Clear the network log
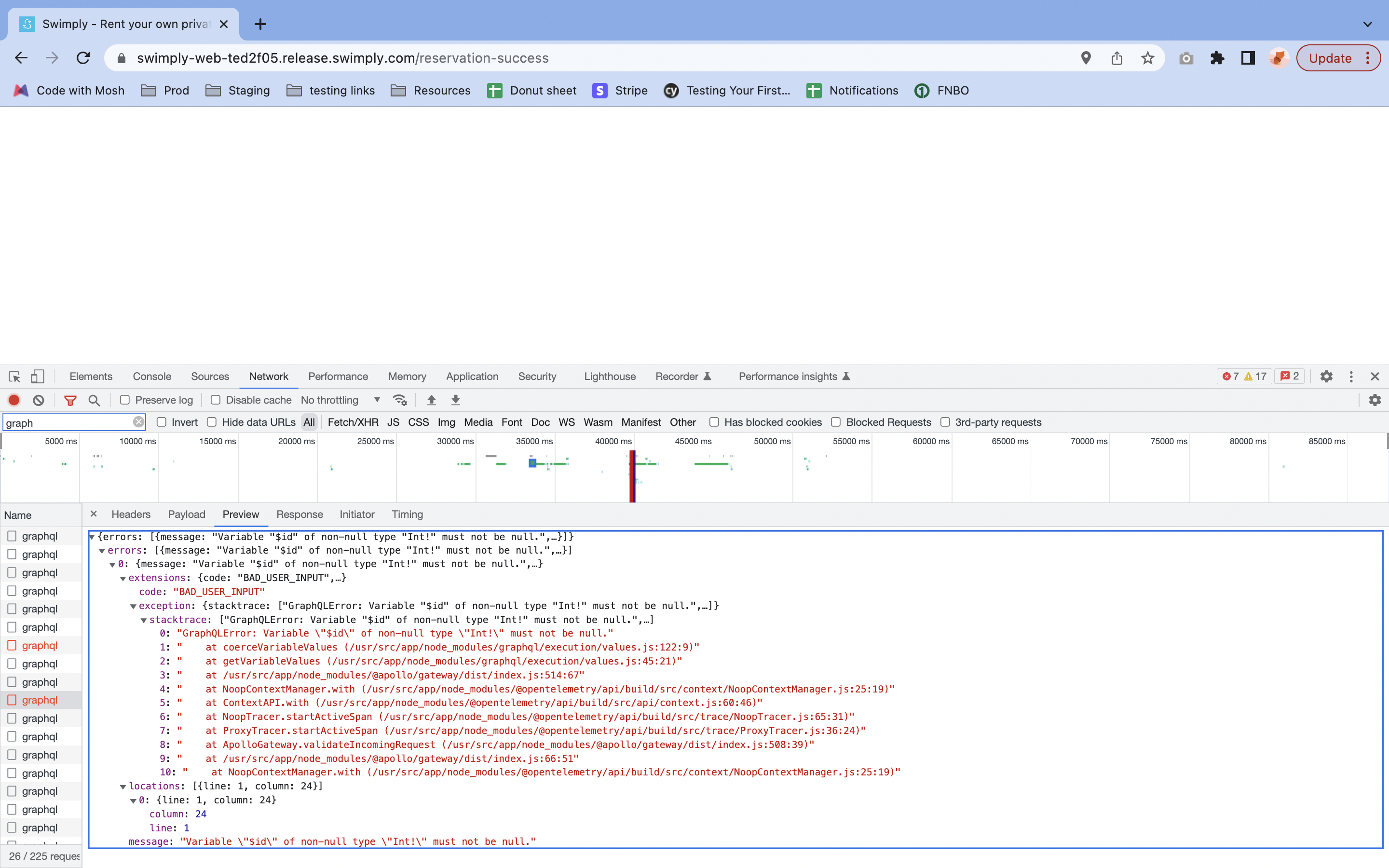1389x868 pixels. coord(39,400)
